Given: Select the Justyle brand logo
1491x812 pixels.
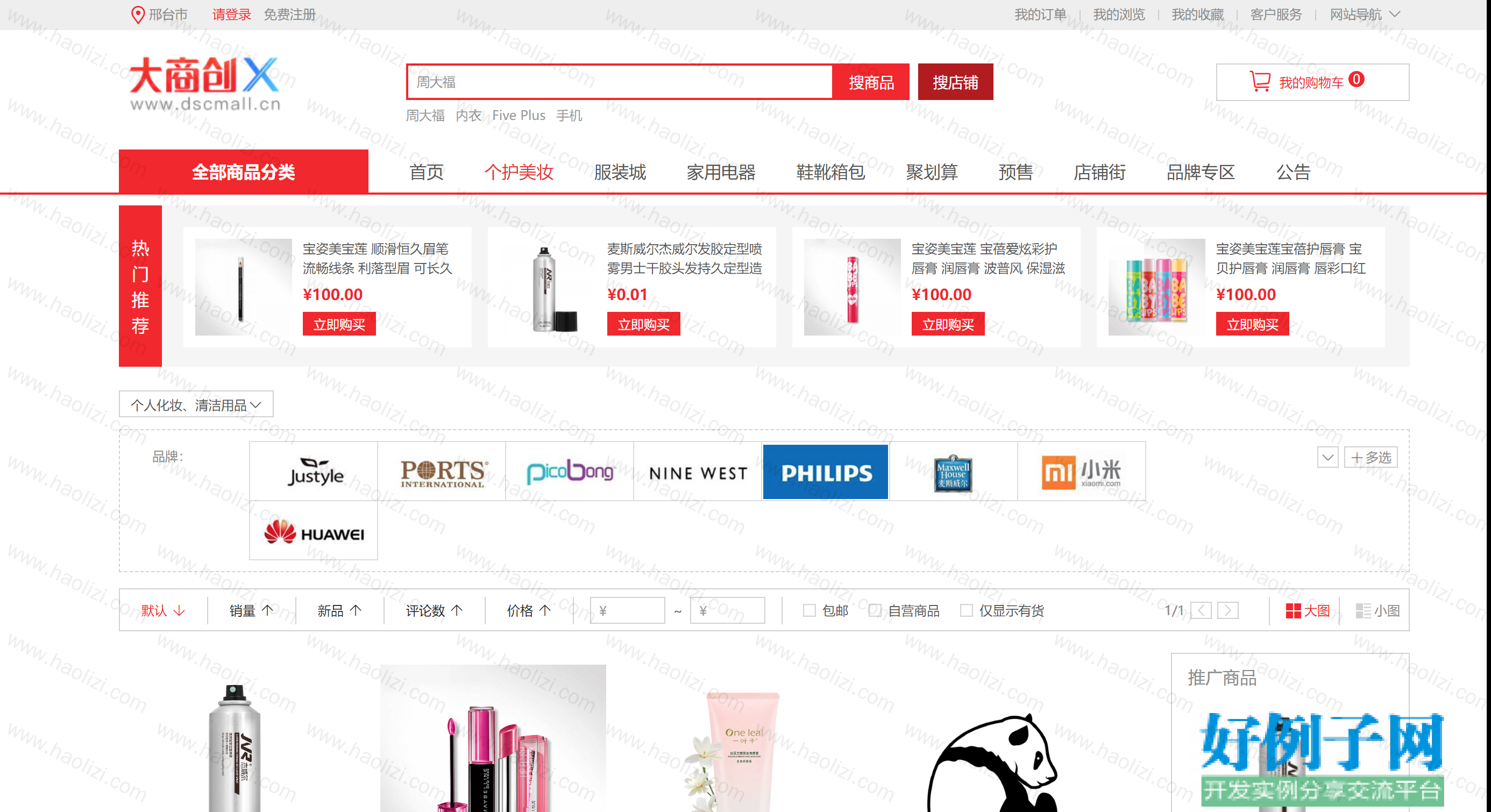Looking at the screenshot, I should [314, 471].
